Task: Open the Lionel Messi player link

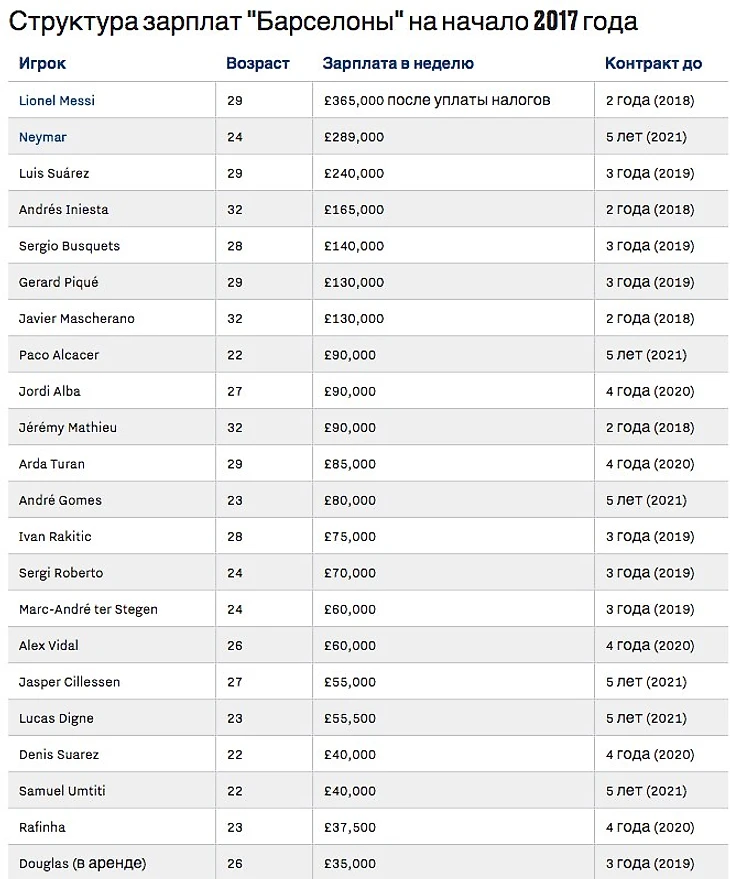Action: pos(57,101)
